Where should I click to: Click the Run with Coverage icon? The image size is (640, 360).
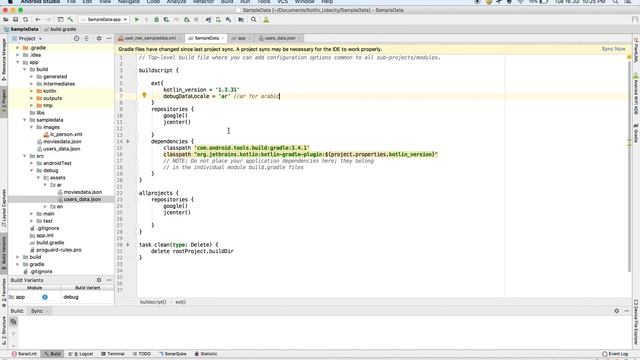click(x=166, y=19)
